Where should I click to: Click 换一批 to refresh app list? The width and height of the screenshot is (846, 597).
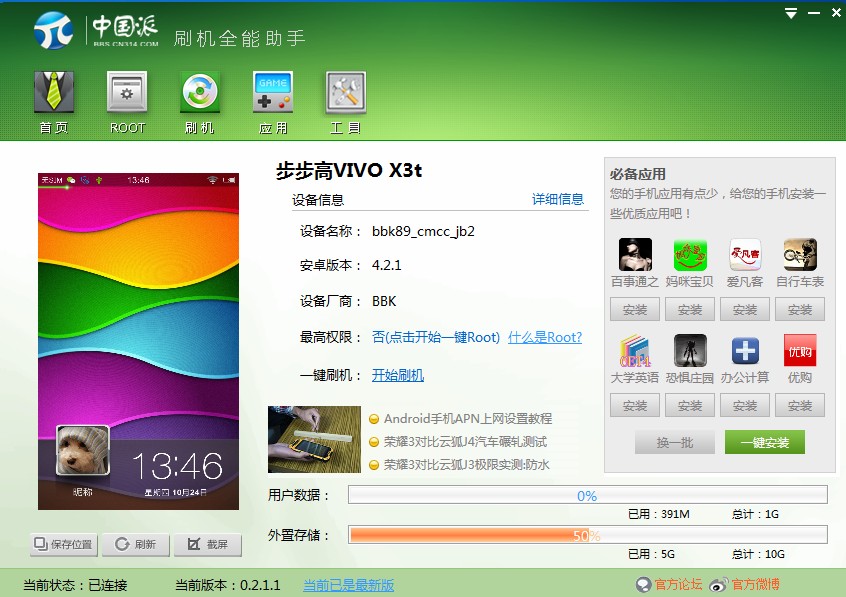[x=675, y=443]
